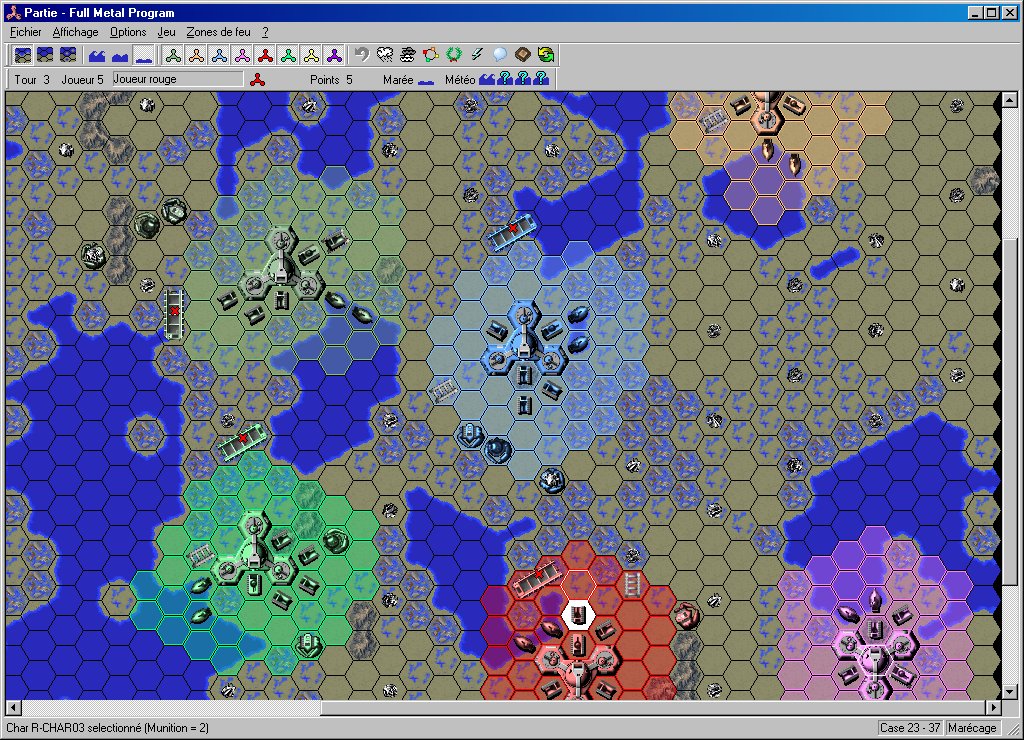Select the yellow player color icon

pos(311,54)
